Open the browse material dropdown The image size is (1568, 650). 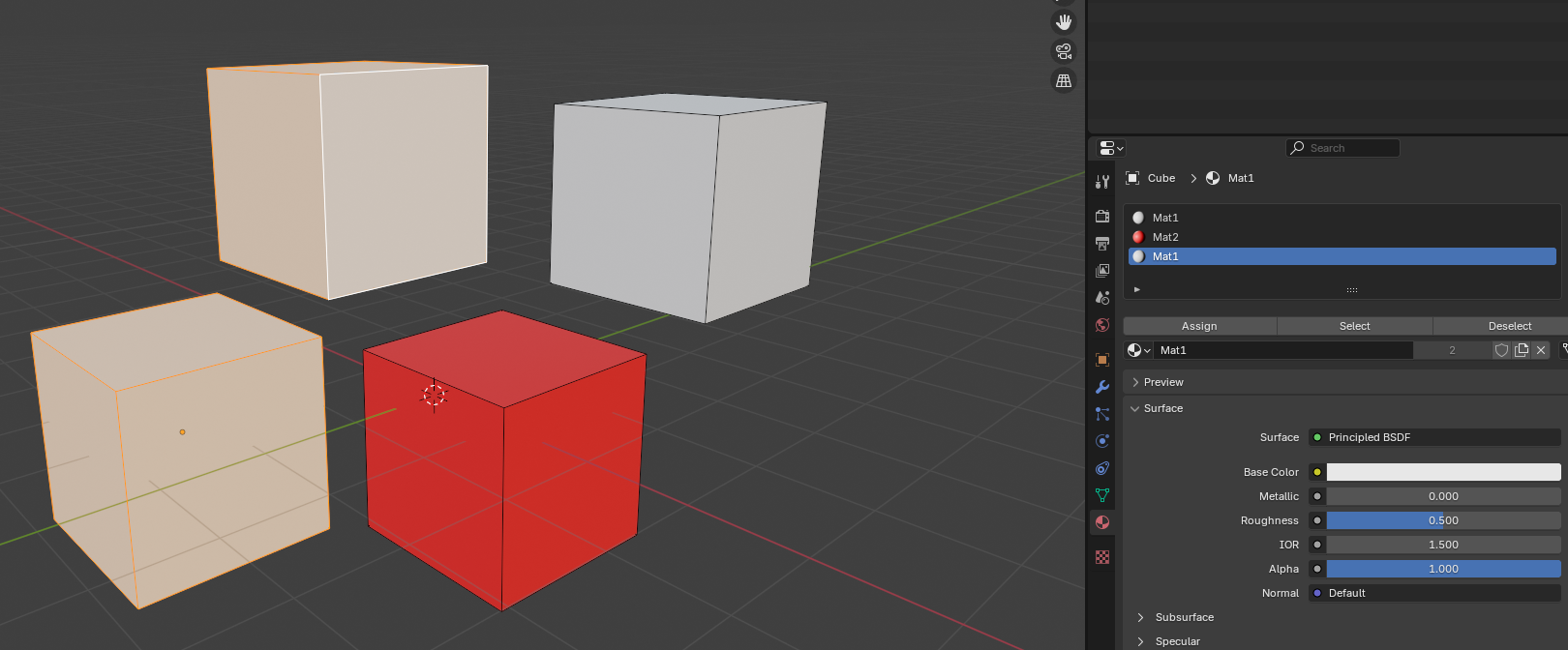[x=1138, y=350]
